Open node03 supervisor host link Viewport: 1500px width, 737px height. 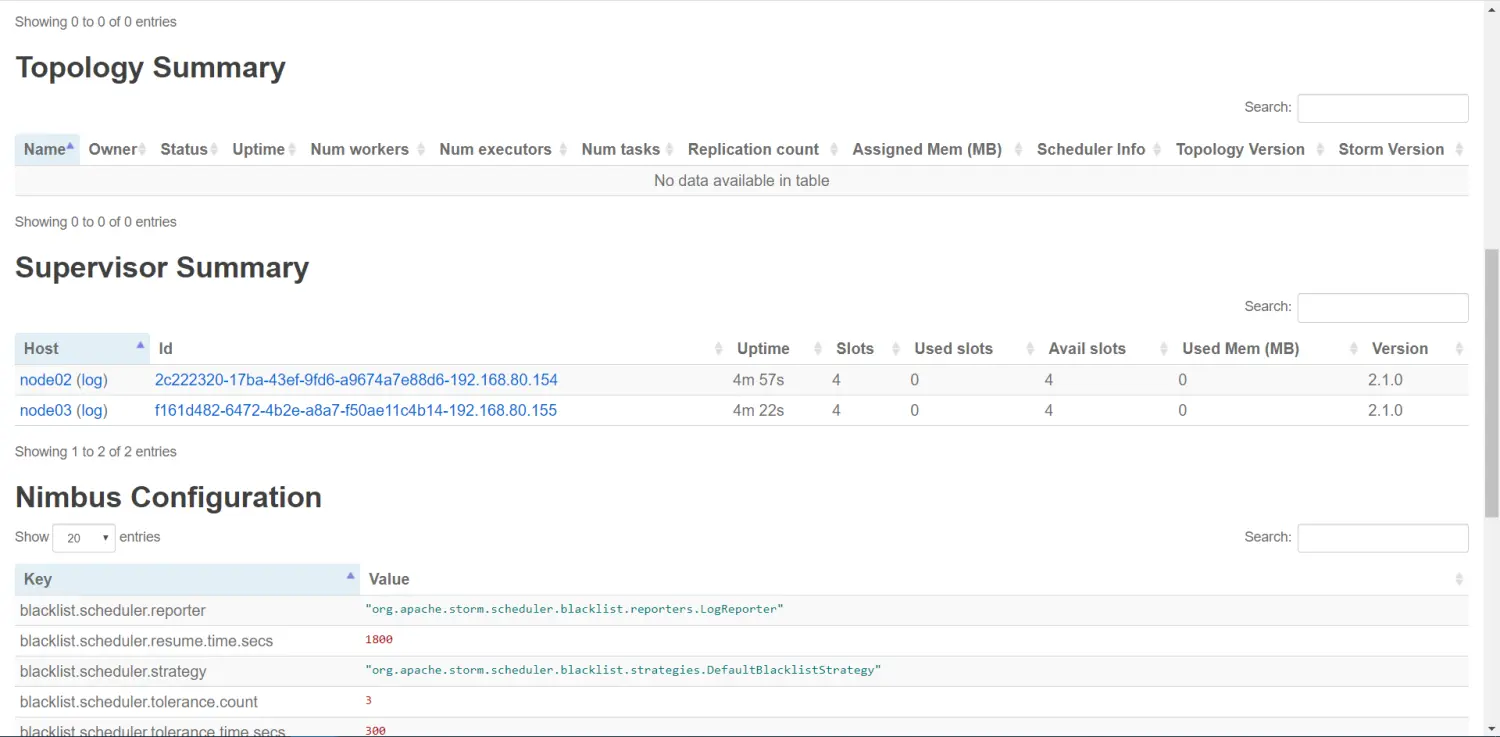point(46,410)
